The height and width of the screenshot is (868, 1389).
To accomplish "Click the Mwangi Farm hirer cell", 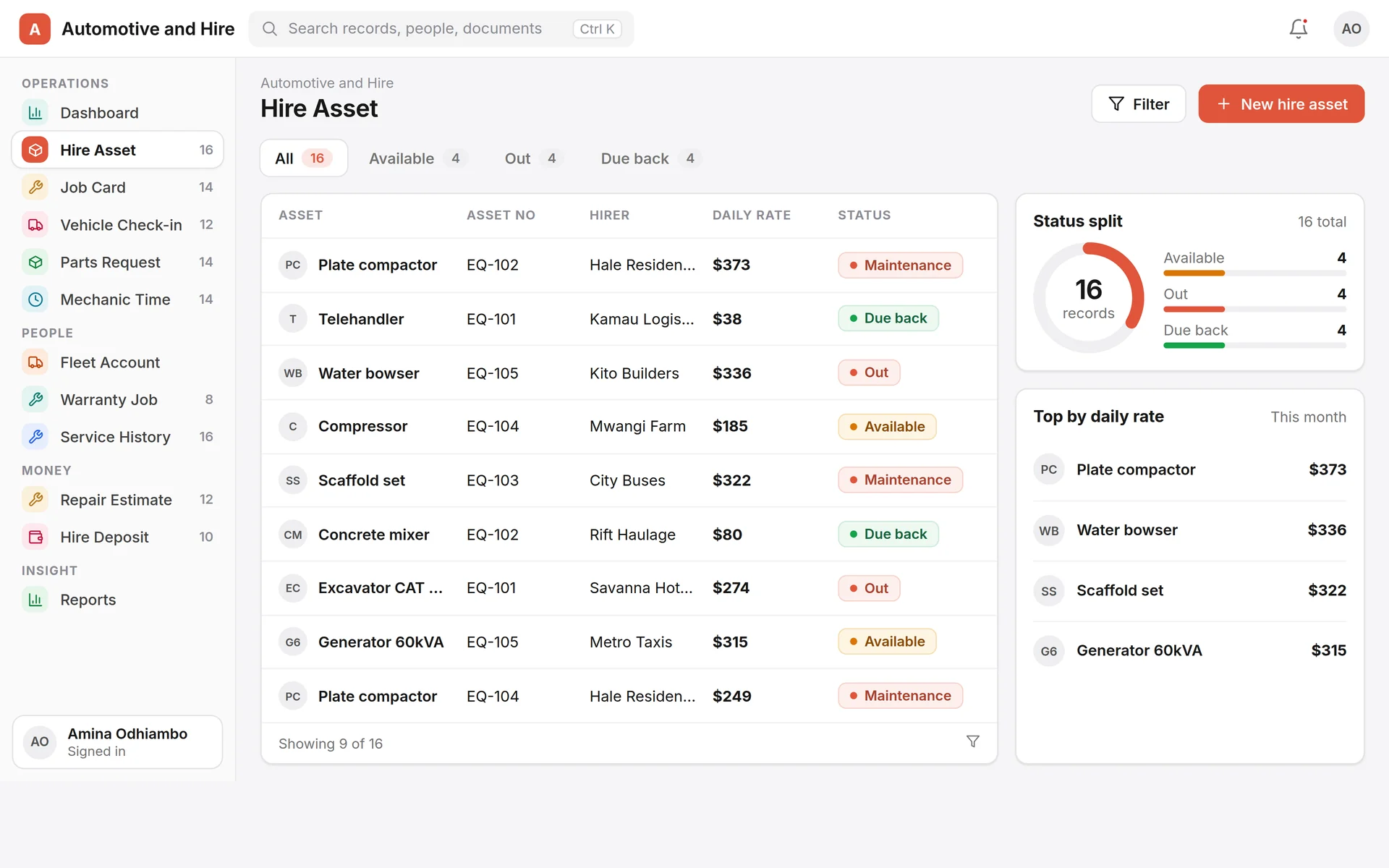I will [637, 427].
